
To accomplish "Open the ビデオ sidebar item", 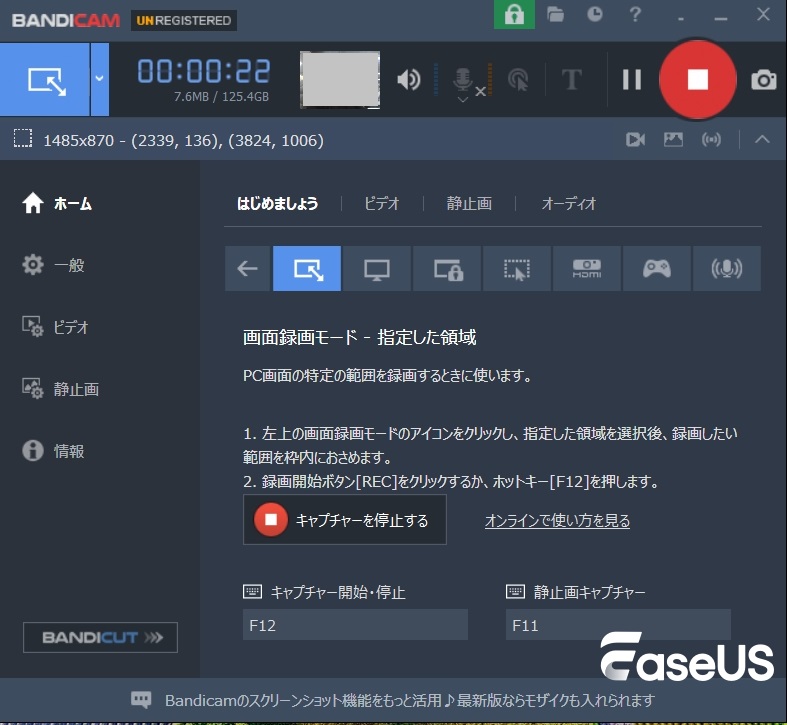I will (55, 327).
